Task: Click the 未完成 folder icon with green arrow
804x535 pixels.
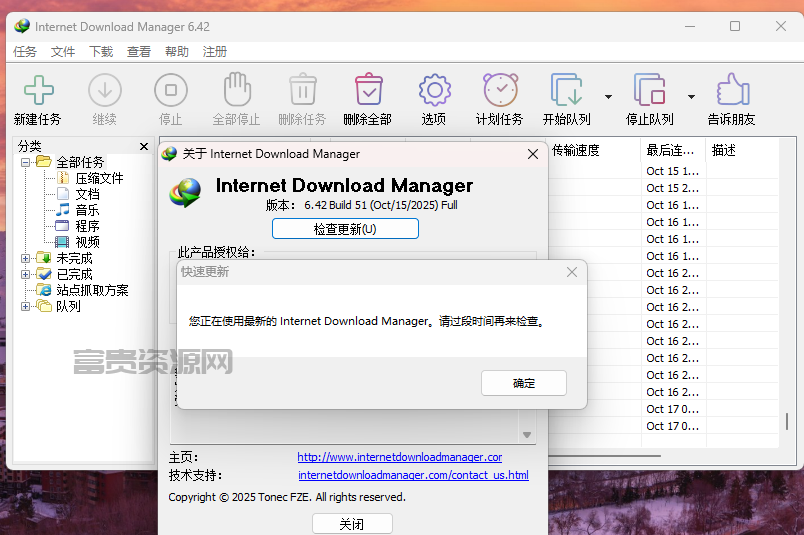Action: point(44,258)
